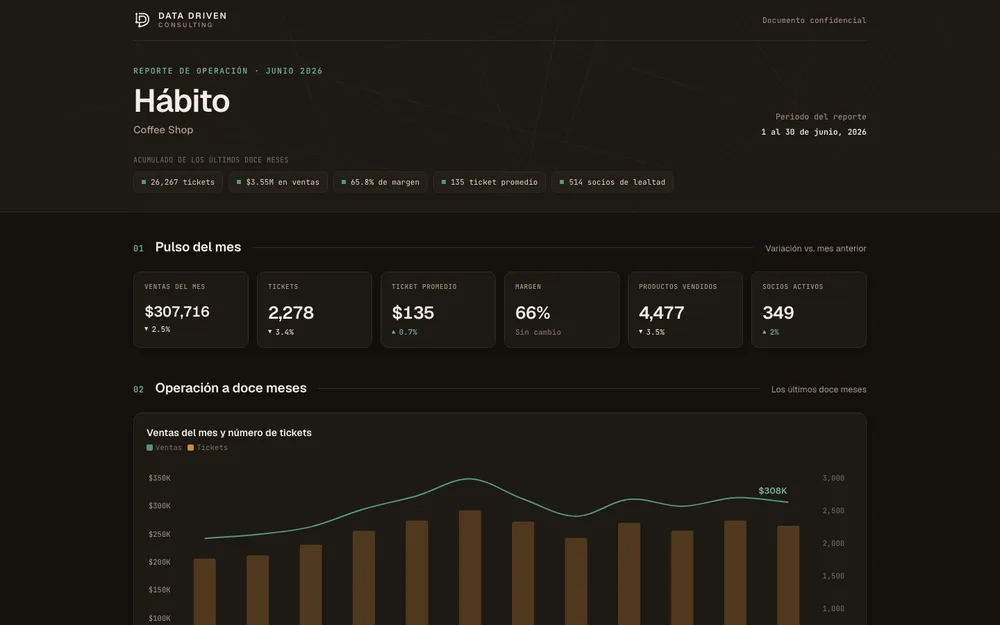Click the 'Variación vs. mes anterior' note
1000x625 pixels.
815,249
